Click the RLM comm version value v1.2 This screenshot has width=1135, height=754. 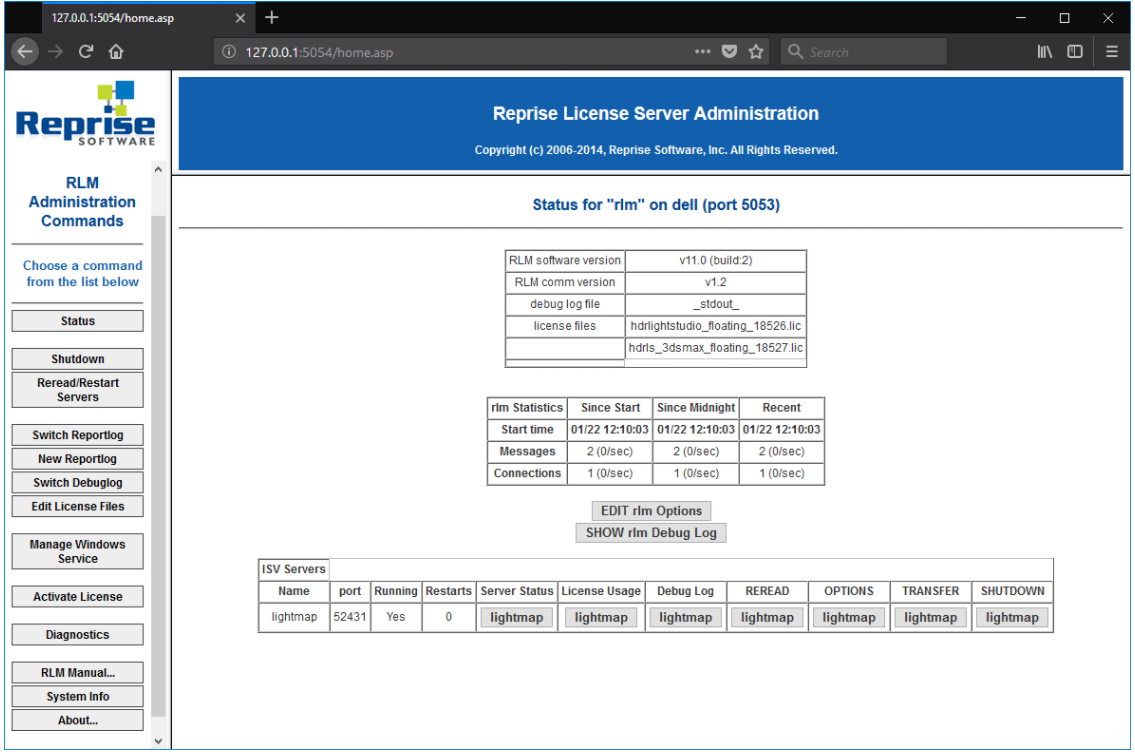pos(716,282)
